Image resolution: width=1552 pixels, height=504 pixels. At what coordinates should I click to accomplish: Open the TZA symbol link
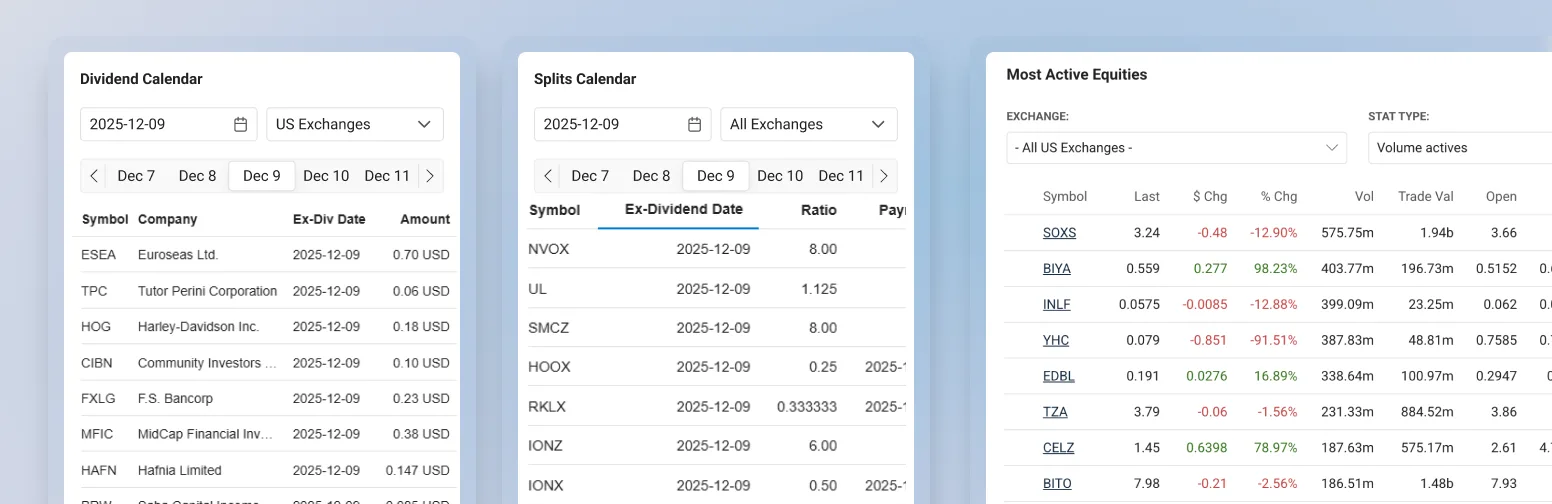pyautogui.click(x=1054, y=413)
